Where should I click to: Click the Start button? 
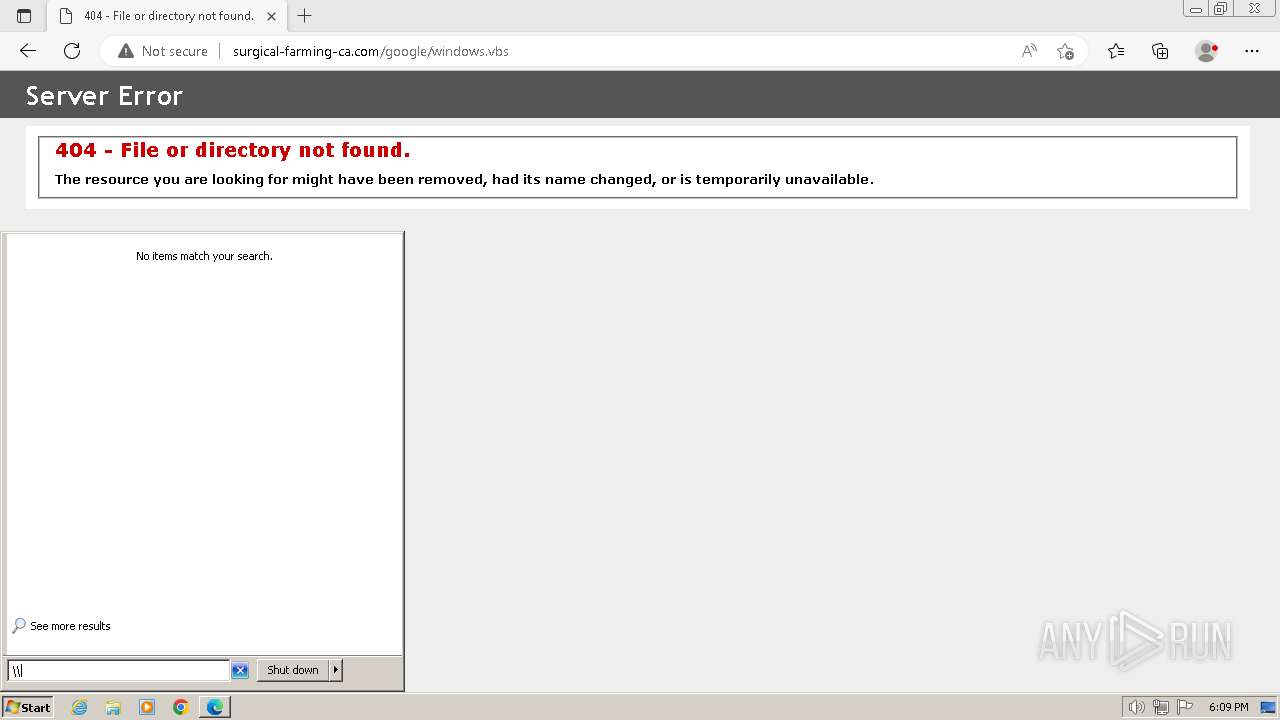click(x=28, y=707)
